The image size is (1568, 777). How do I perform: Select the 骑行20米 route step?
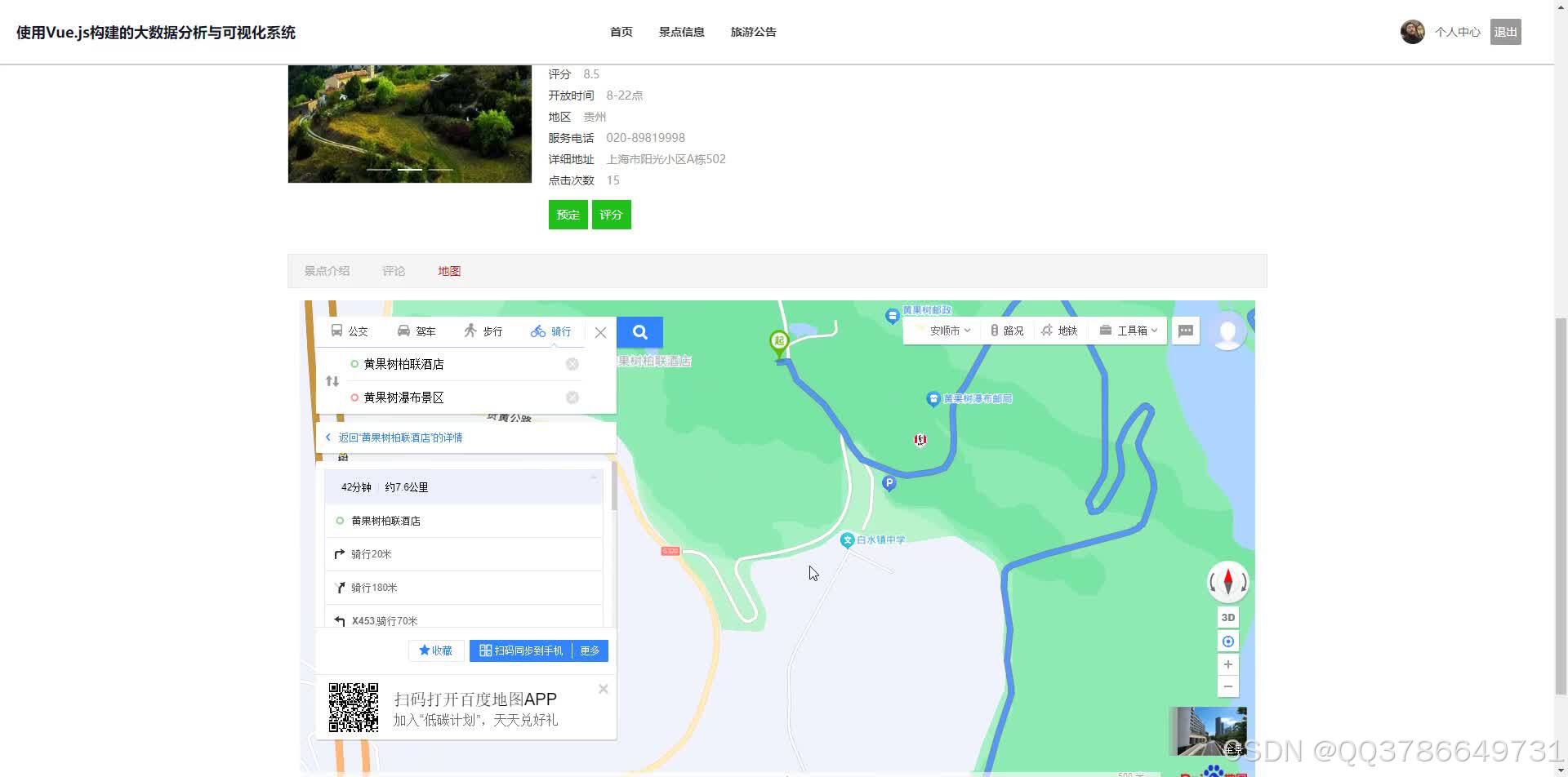[x=464, y=554]
